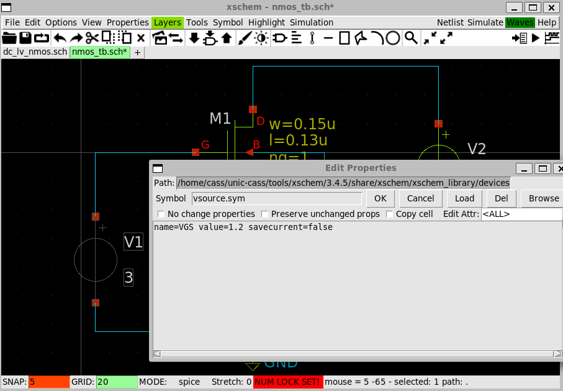Screen dimensions: 563x391
Task: Select the nmos_tb.sch* tab
Action: (99, 52)
